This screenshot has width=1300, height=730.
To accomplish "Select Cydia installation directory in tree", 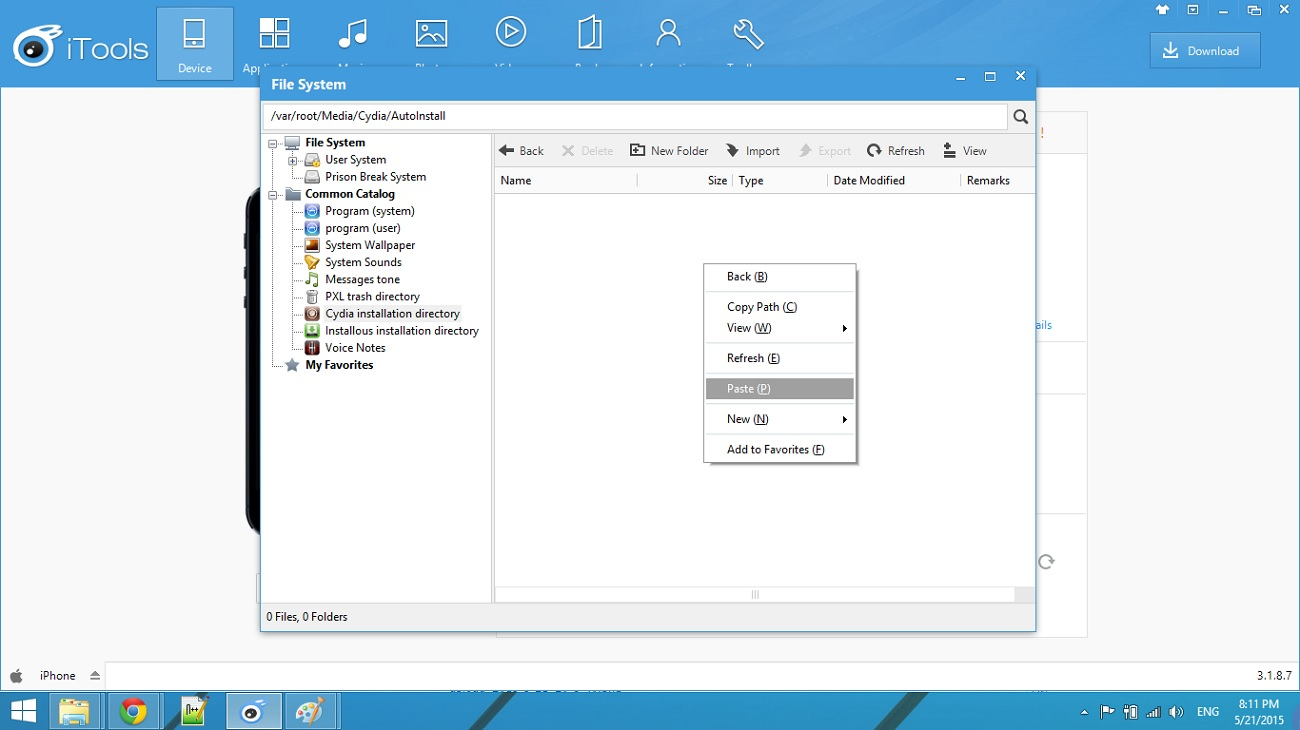I will pos(391,314).
